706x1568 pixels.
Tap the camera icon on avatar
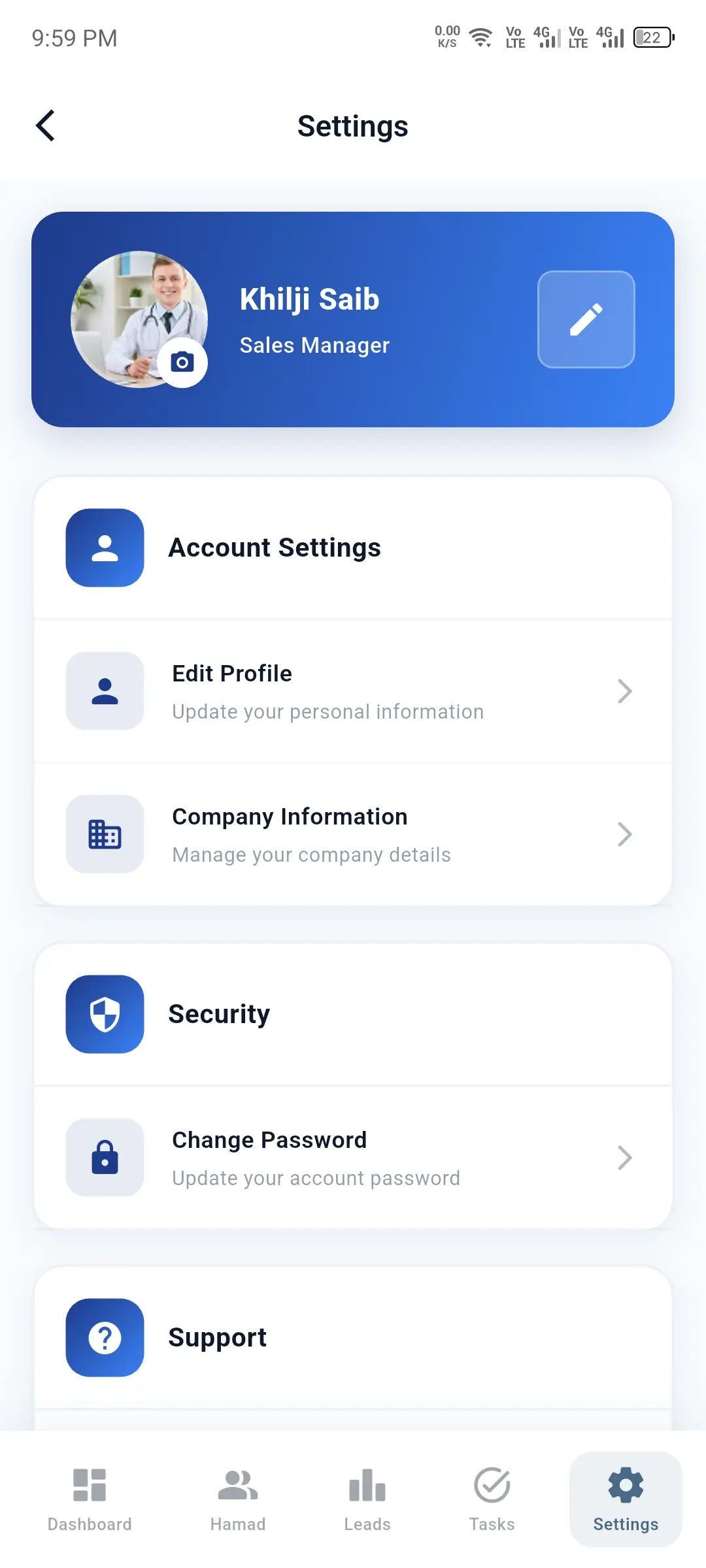[x=182, y=362]
